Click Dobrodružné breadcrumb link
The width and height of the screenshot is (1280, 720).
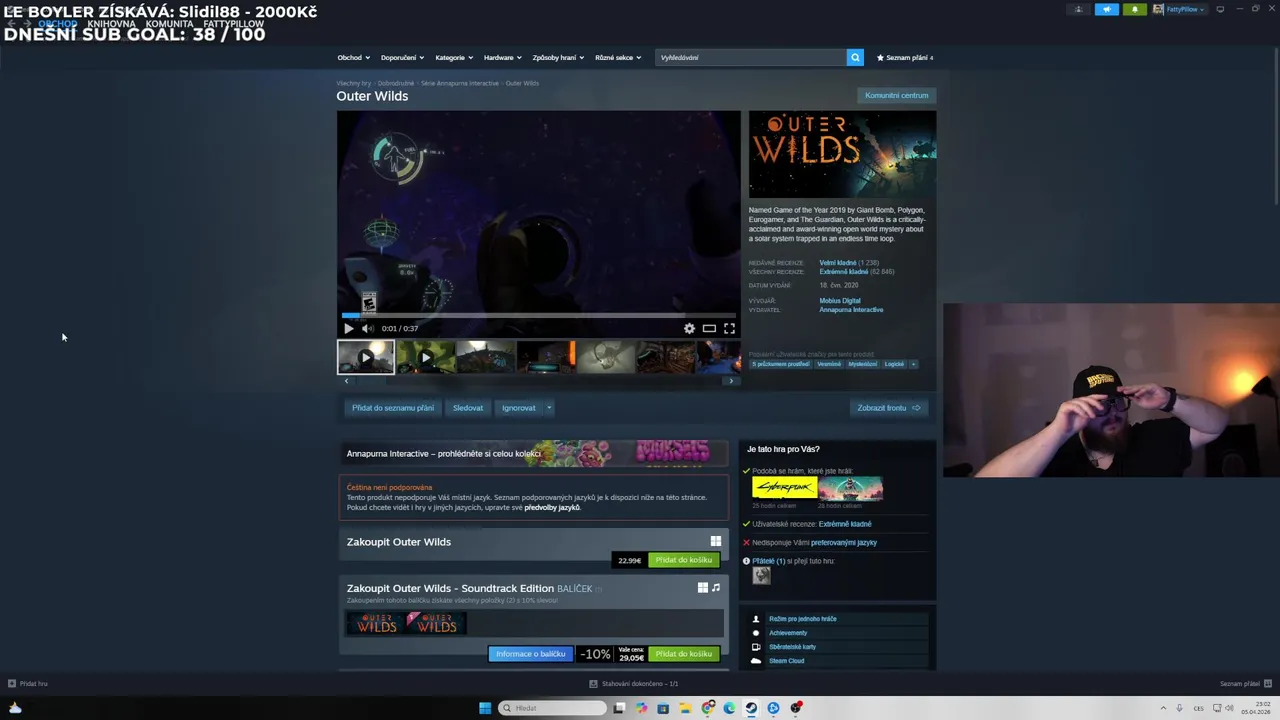396,83
